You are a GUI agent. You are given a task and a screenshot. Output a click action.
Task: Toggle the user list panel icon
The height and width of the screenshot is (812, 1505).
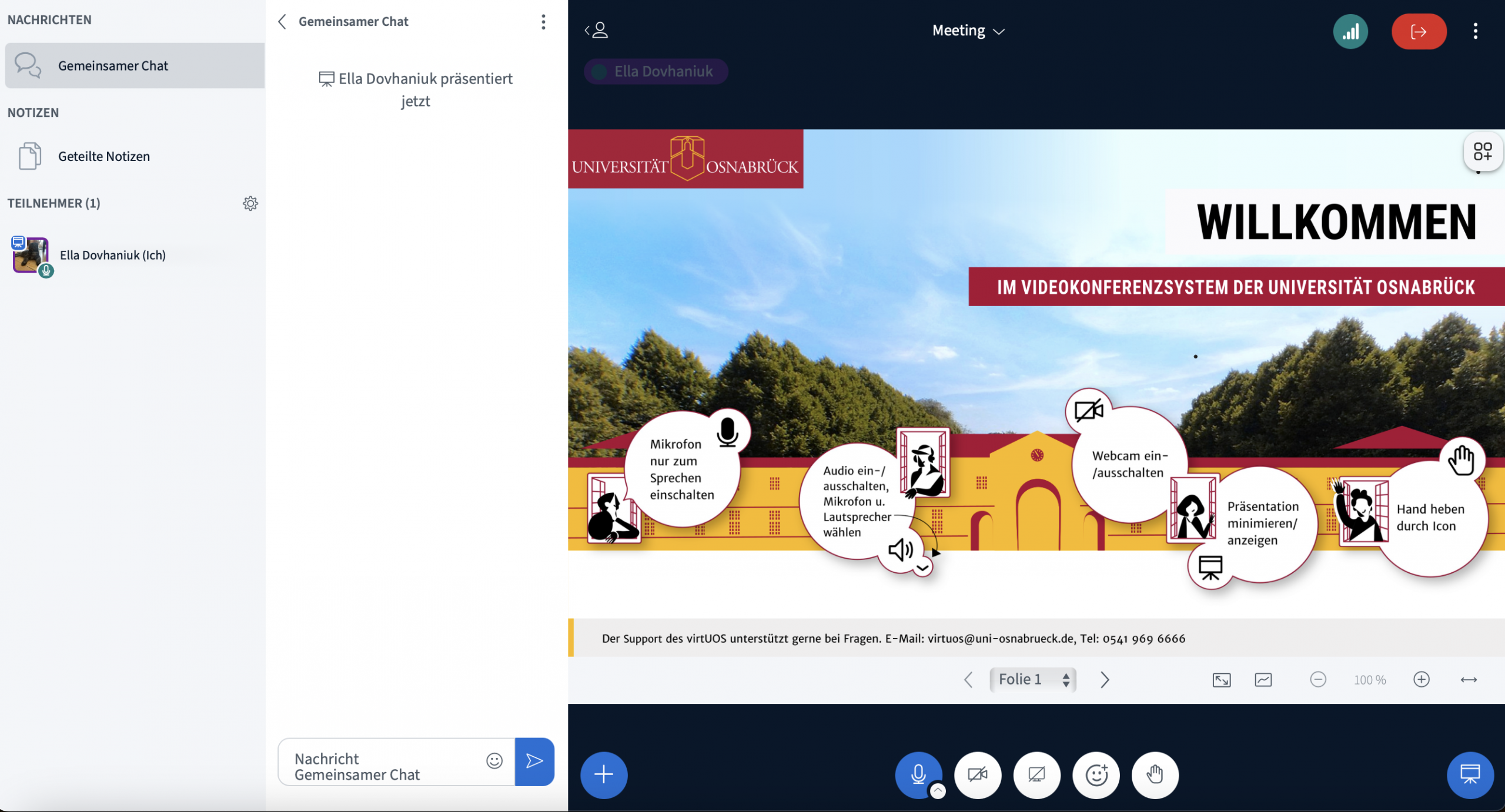pyautogui.click(x=596, y=30)
